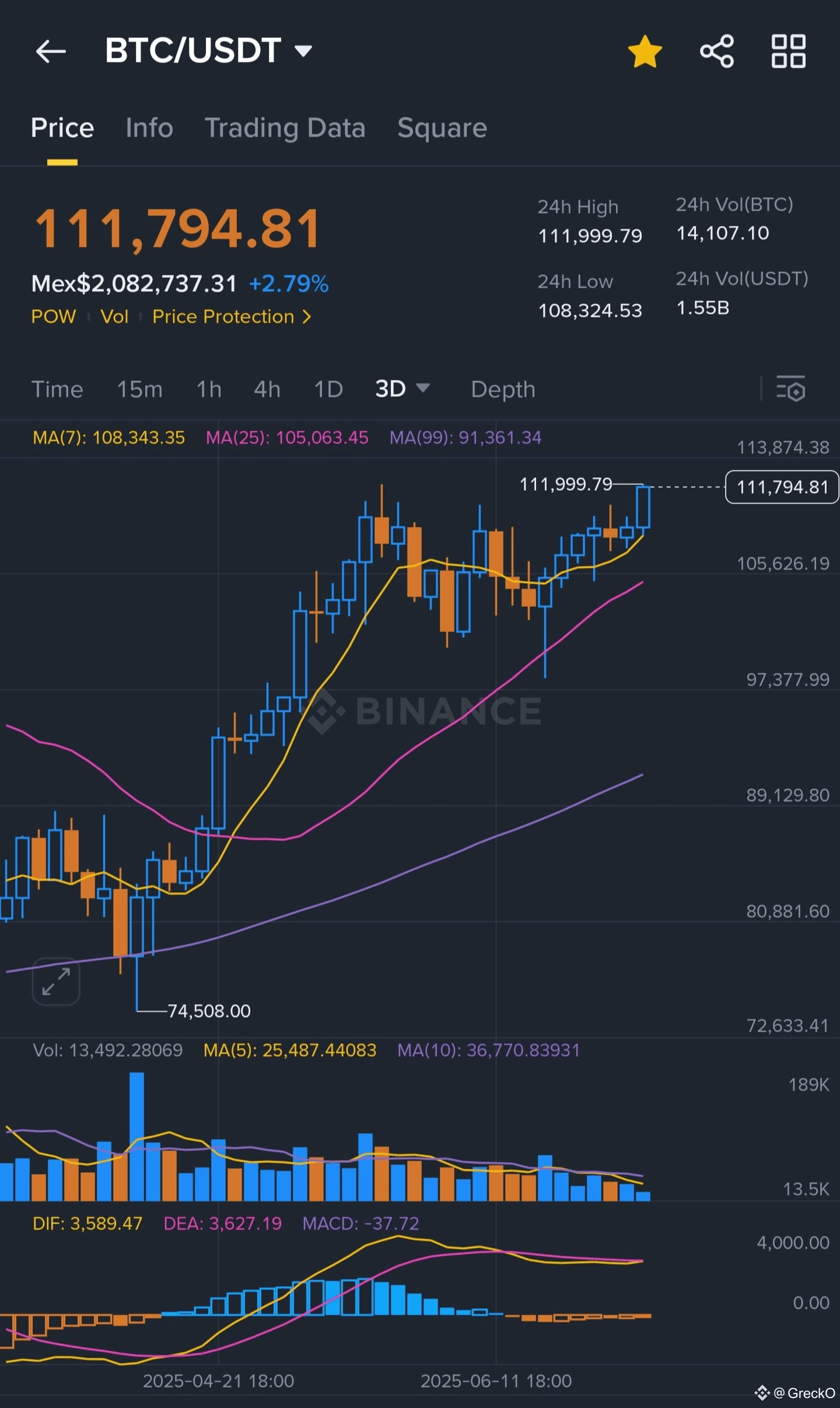
Task: Open the grid layout icon
Action: 789,51
